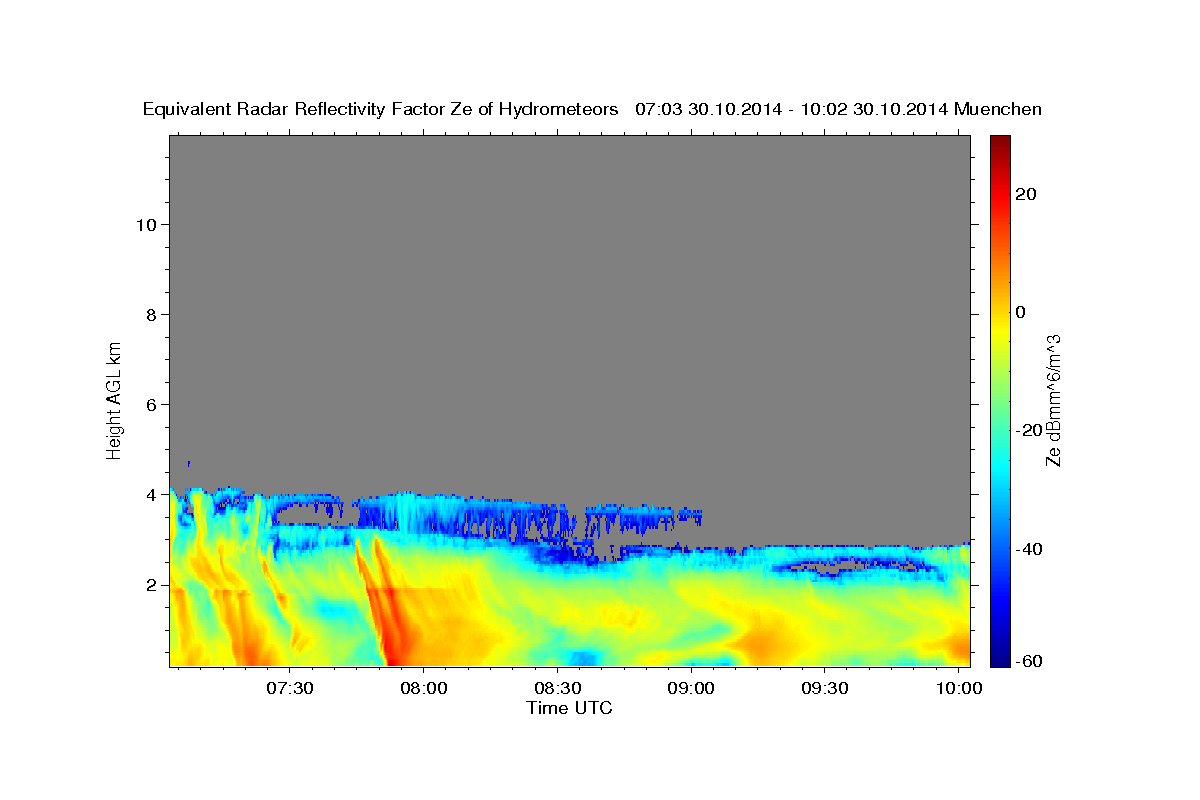The height and width of the screenshot is (800, 1200).
Task: Click the height tick label 10
Action: click(x=146, y=225)
